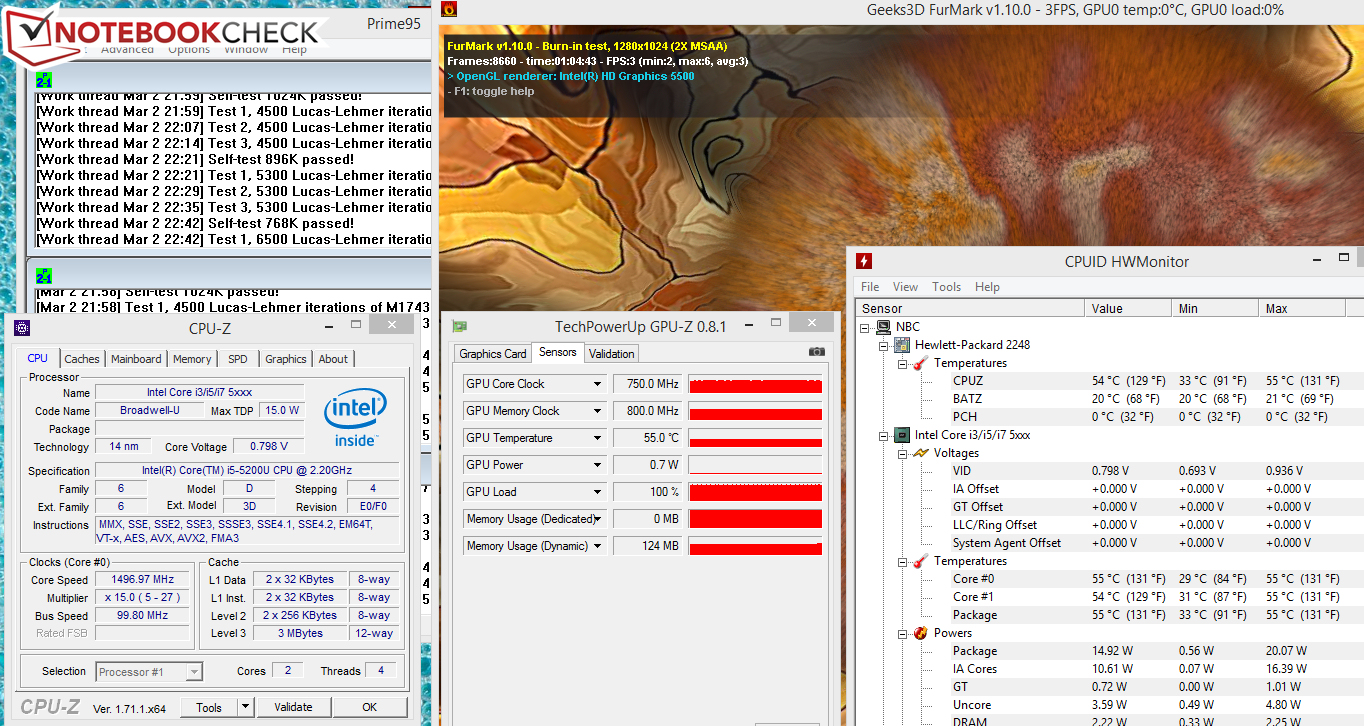This screenshot has height=726, width=1364.
Task: Click the Value column header in HWMonitor
Action: 1128,308
